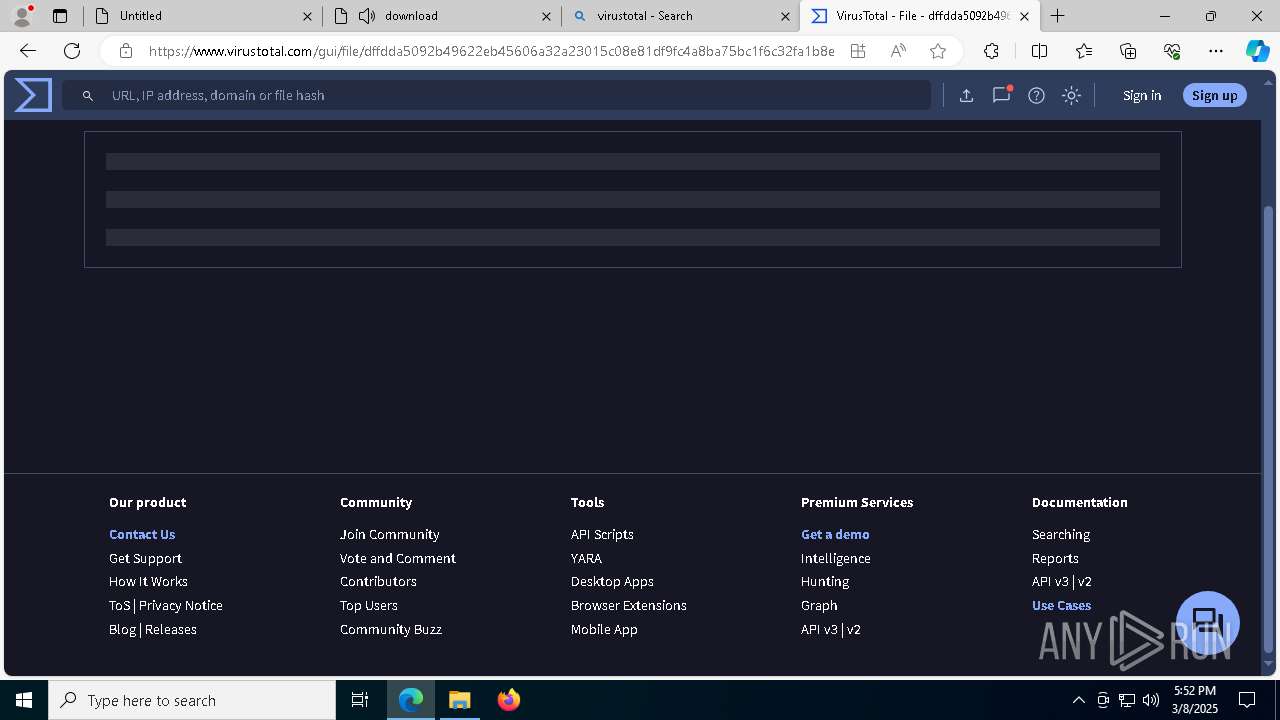Open the Collections icon
Screen dimensions: 1280x720
pyautogui.click(x=1128, y=51)
